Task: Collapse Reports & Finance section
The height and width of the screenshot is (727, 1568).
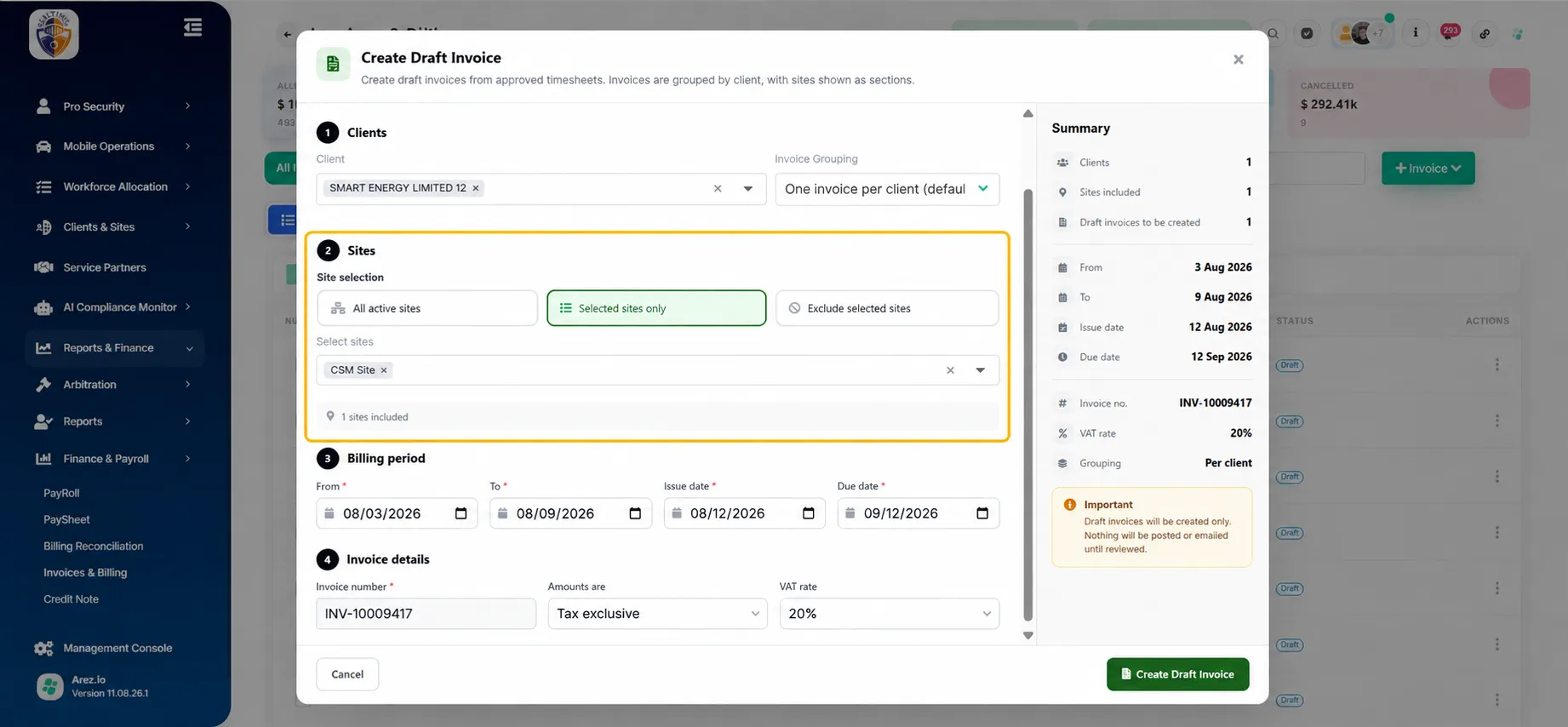Action: [114, 348]
